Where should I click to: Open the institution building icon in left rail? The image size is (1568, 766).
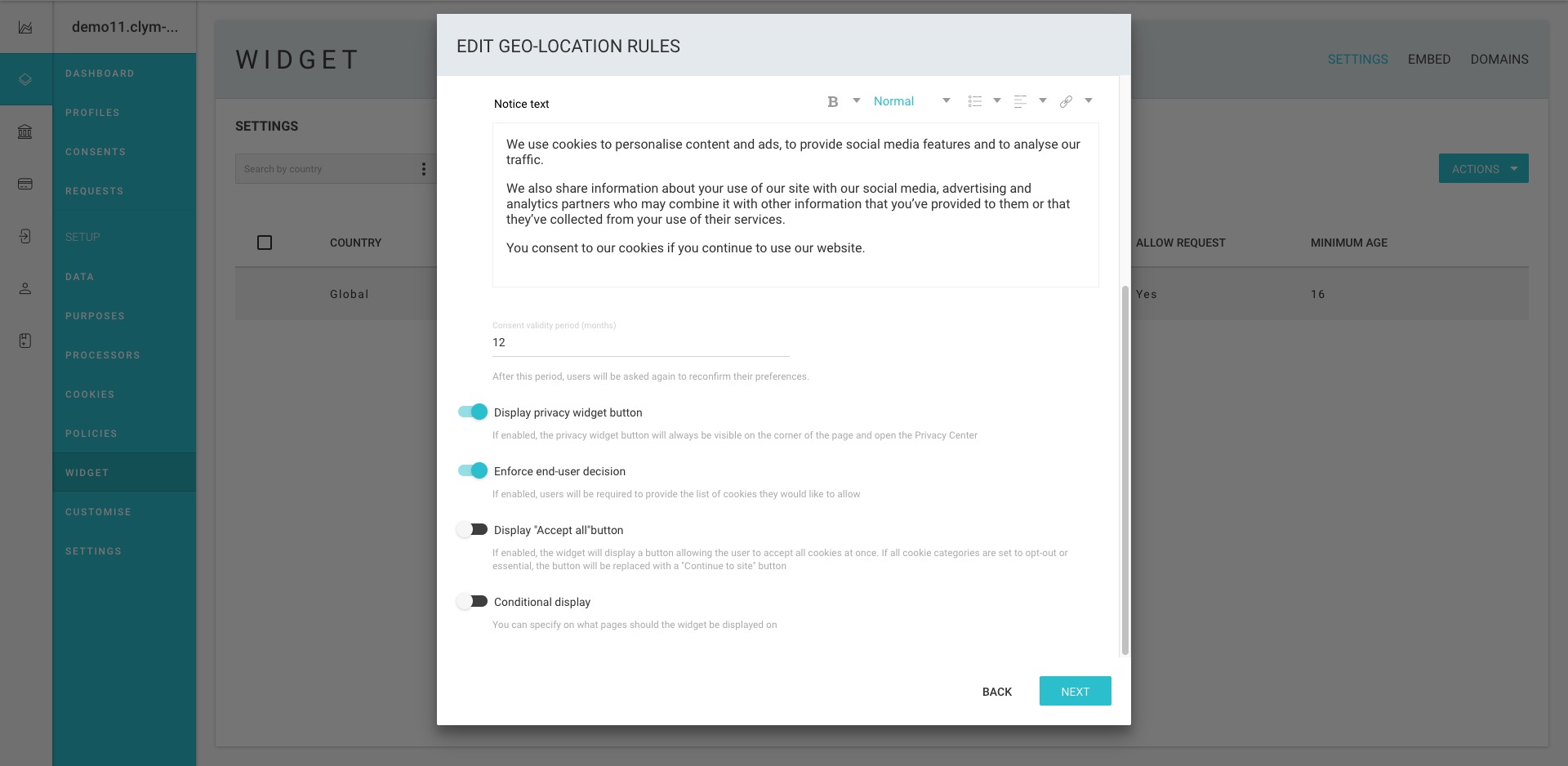click(x=25, y=131)
